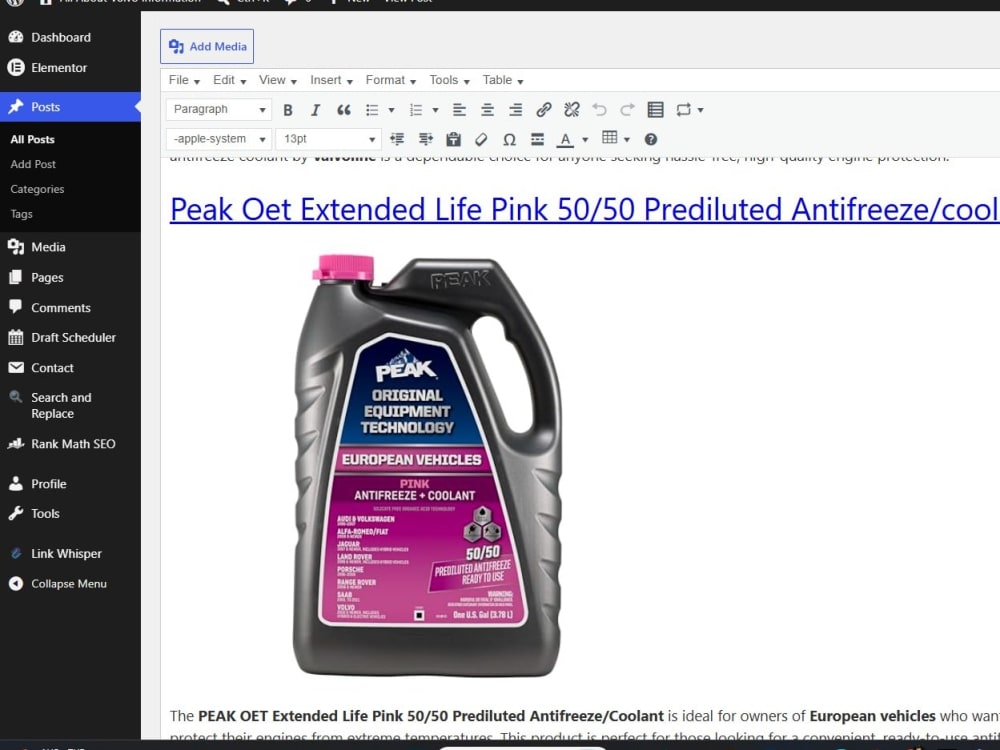
Task: Open the Paragraph format dropdown
Action: (x=219, y=109)
